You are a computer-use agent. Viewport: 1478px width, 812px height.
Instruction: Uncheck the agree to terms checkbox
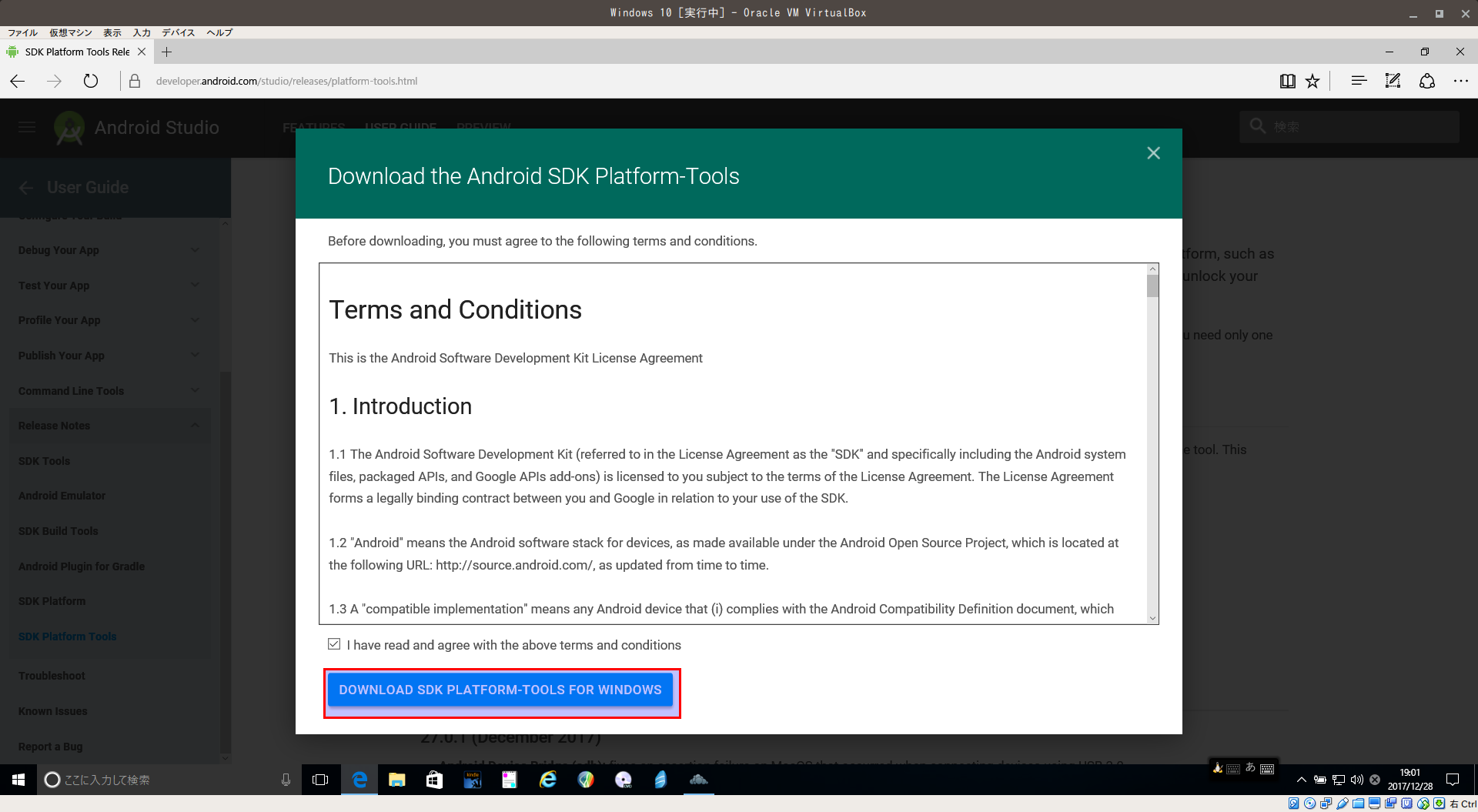point(334,644)
